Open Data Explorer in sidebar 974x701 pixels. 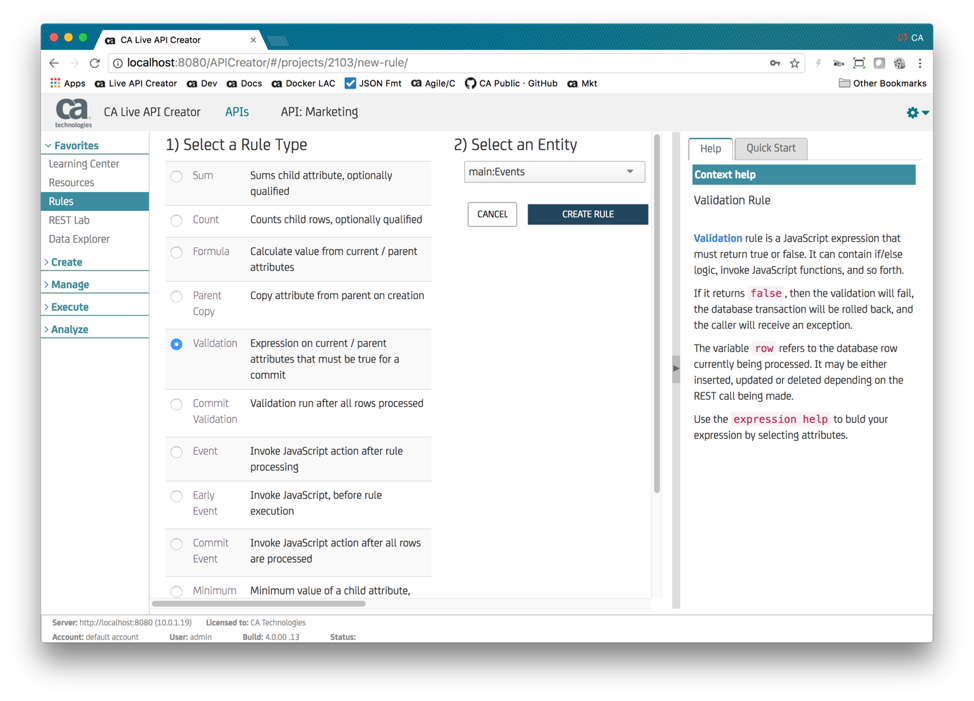(79, 239)
